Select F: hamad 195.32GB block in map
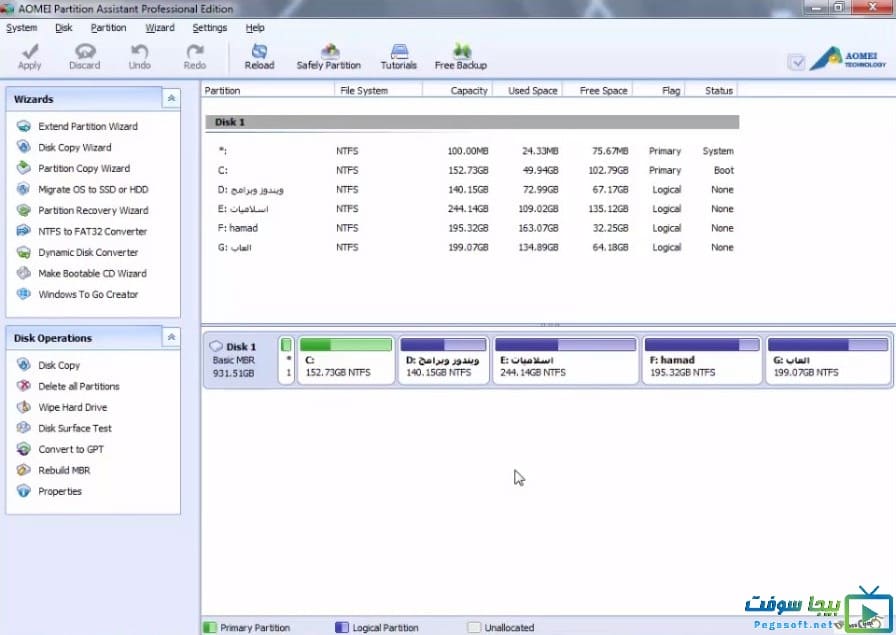This screenshot has height=635, width=896. point(702,360)
